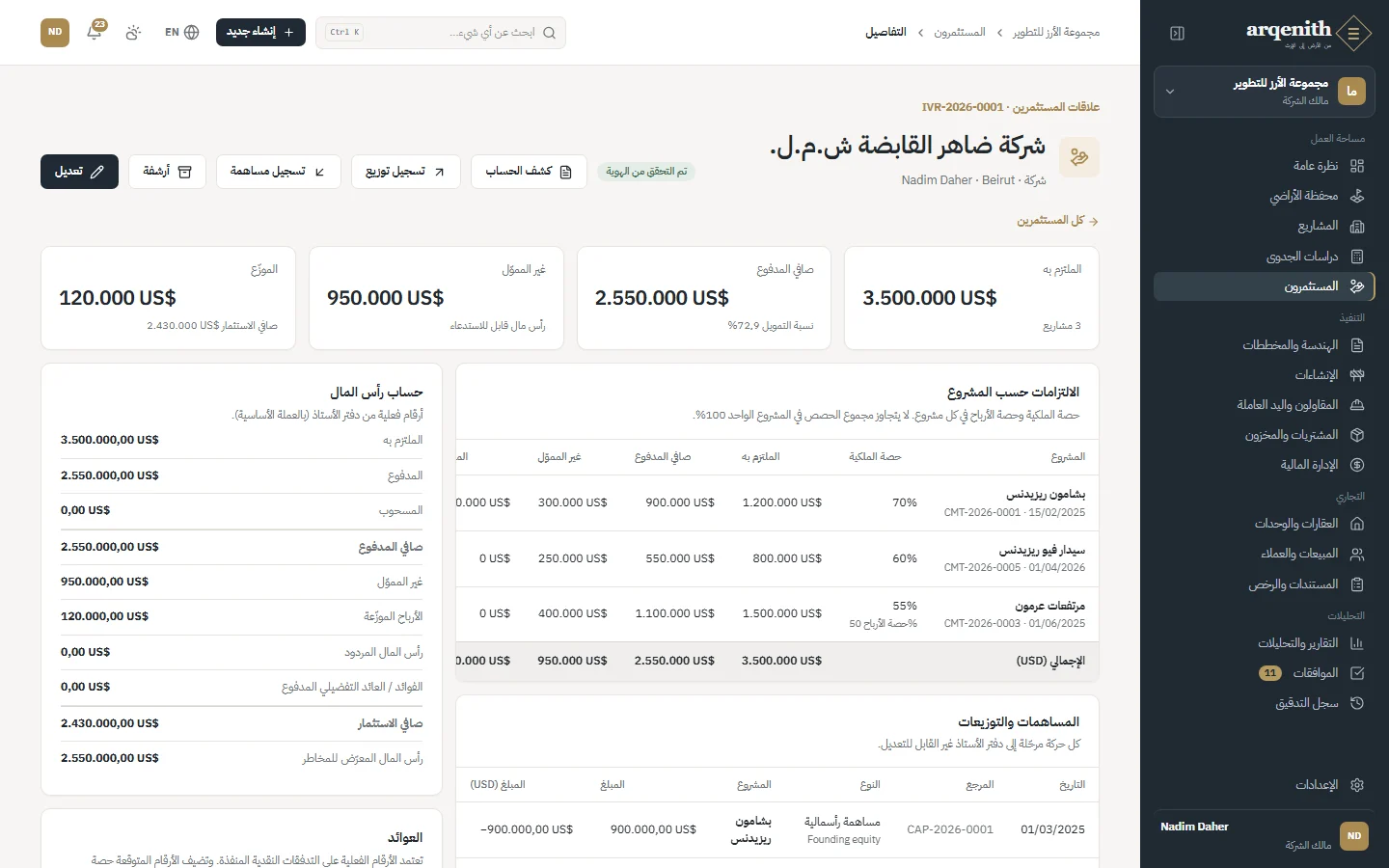The width and height of the screenshot is (1389, 868).
Task: Click تسجيل مساهمة record contribution button
Action: [x=279, y=172]
